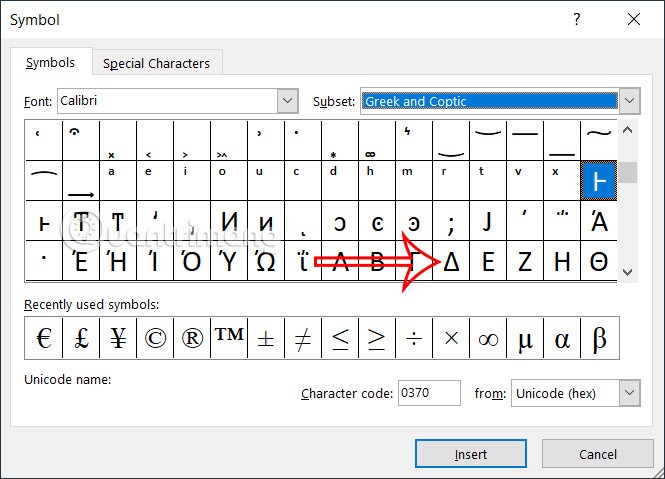665x479 pixels.
Task: Expand the Subset dropdown
Action: tap(629, 101)
